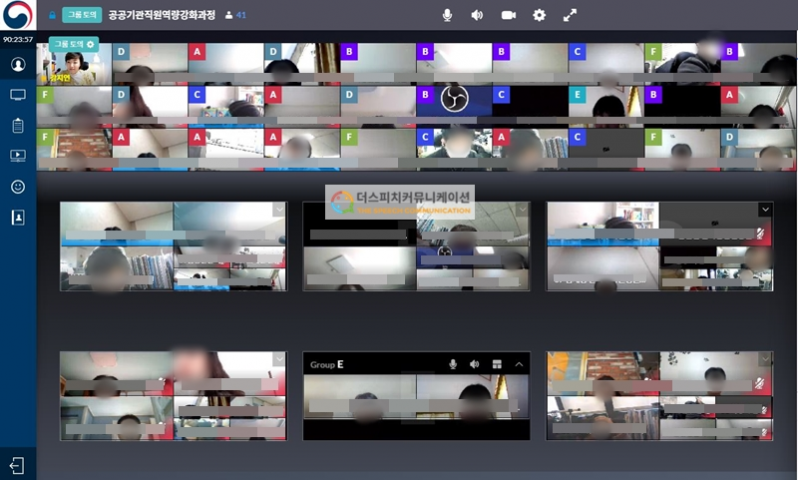
Task: Open the monitor screen icon in sidebar
Action: (18, 95)
